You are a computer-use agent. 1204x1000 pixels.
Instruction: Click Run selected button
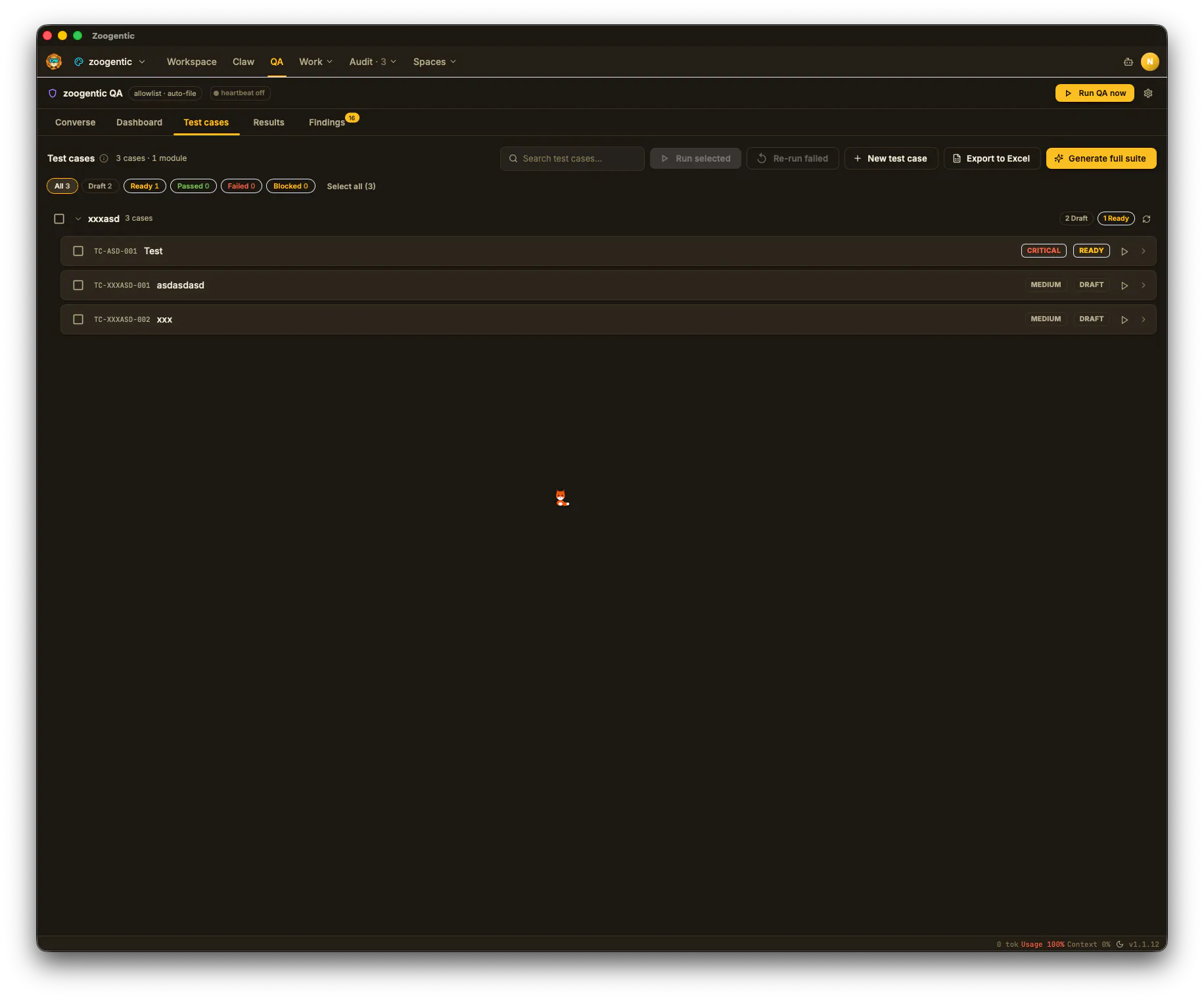(x=695, y=158)
